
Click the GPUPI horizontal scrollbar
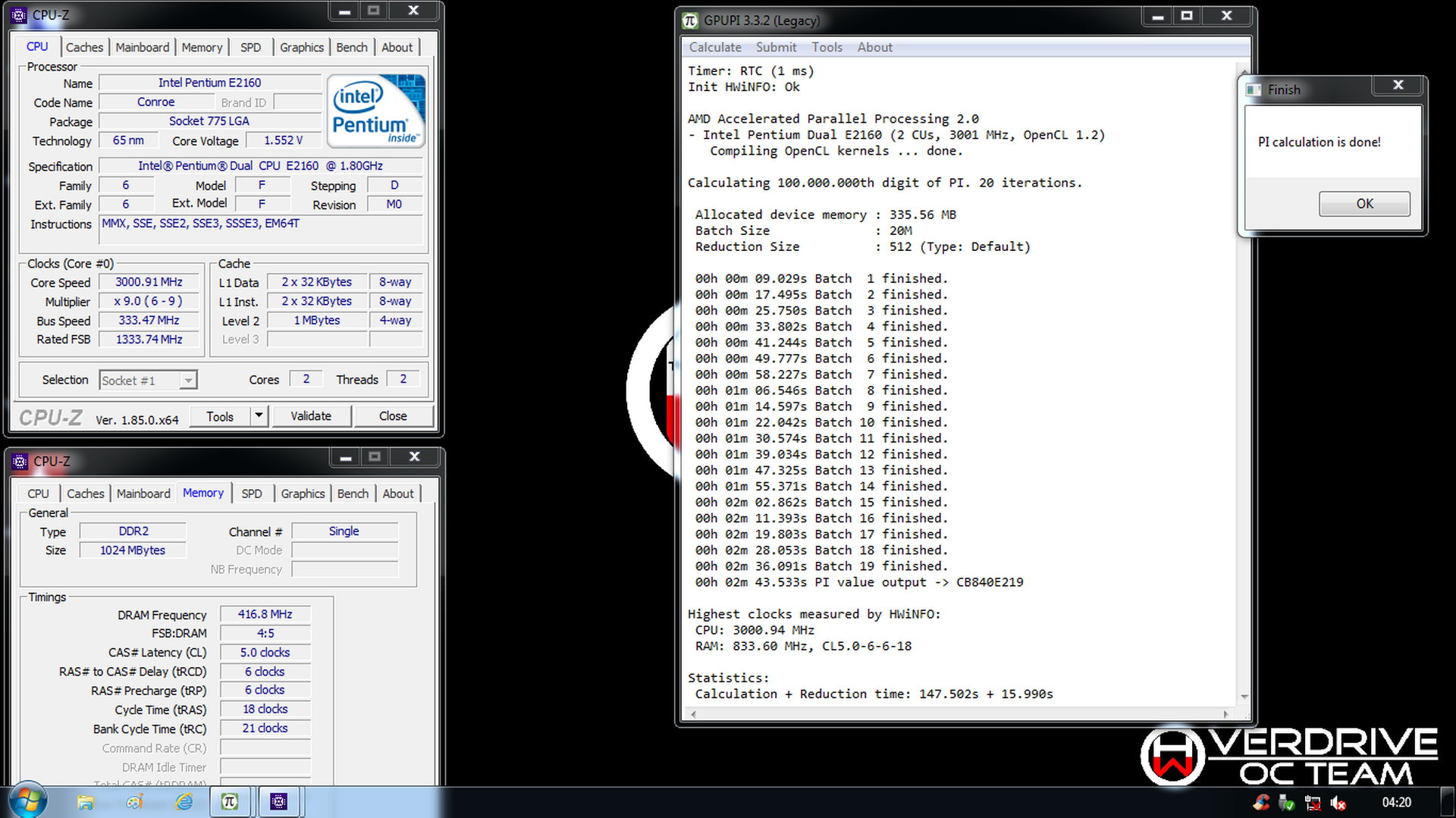pos(959,713)
